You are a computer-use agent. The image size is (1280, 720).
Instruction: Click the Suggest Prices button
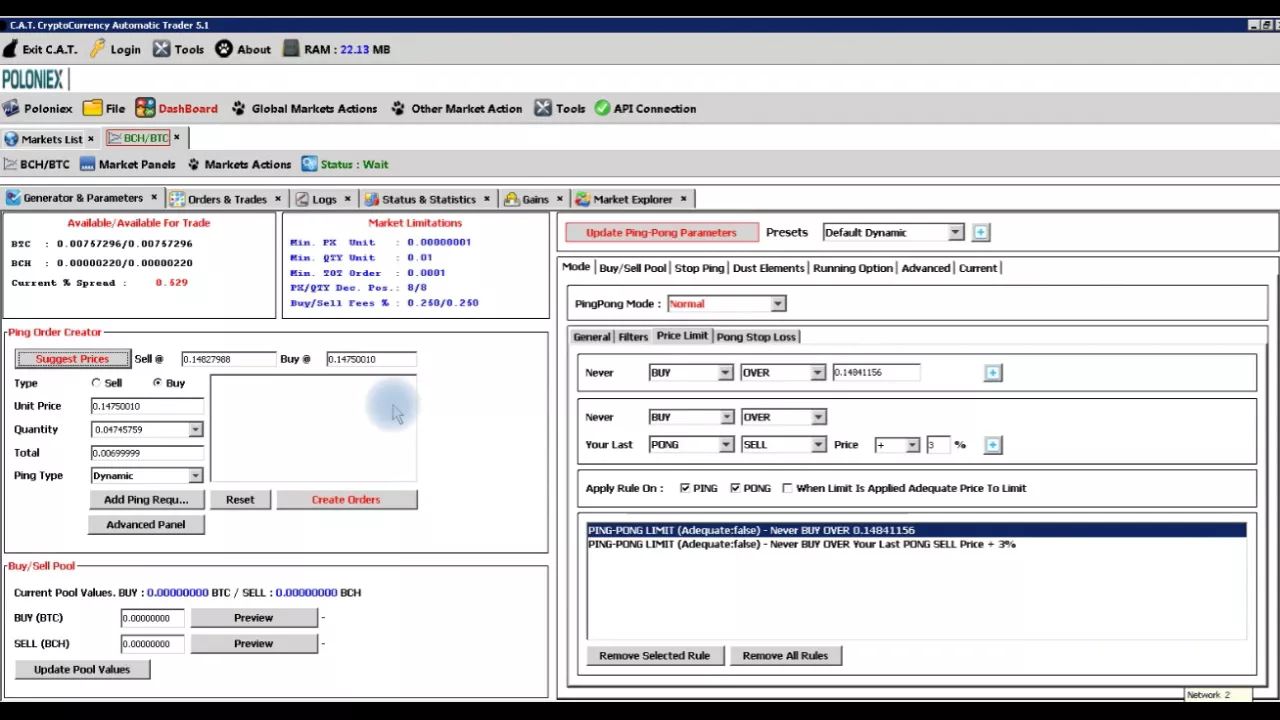pos(72,359)
